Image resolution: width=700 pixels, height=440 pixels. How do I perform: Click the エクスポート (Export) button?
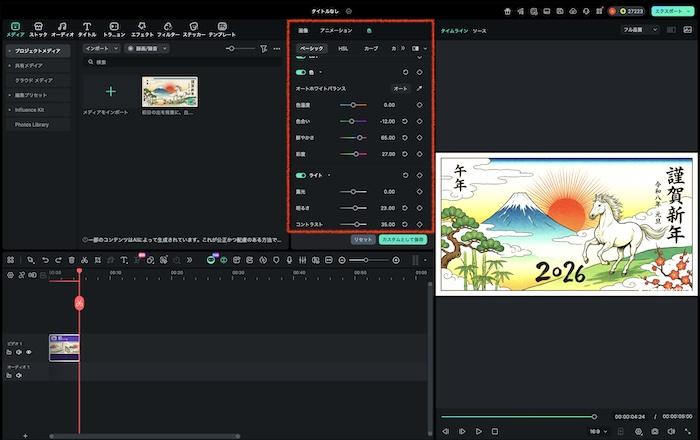[672, 11]
